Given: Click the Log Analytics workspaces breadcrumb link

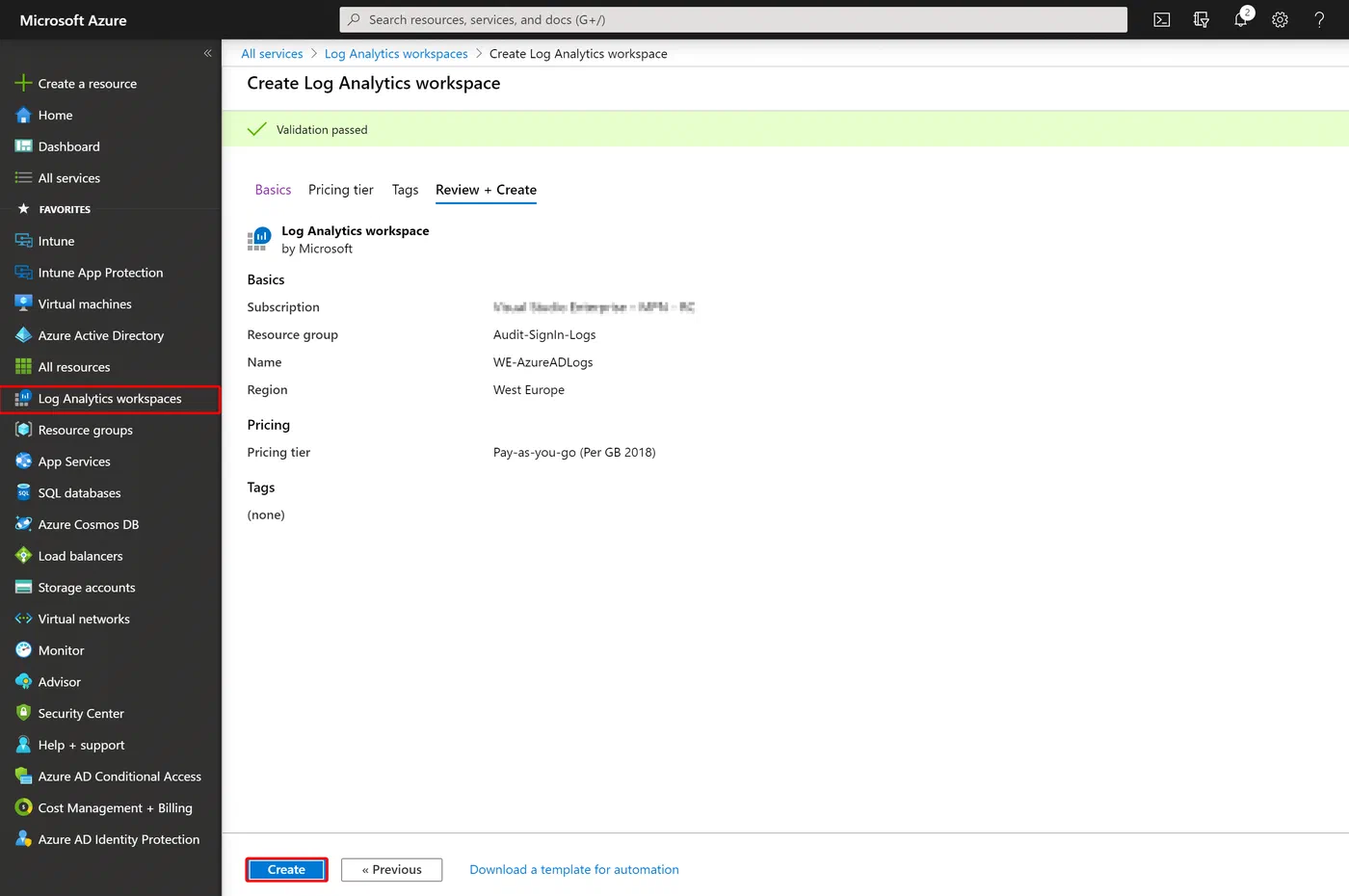Looking at the screenshot, I should tap(396, 54).
